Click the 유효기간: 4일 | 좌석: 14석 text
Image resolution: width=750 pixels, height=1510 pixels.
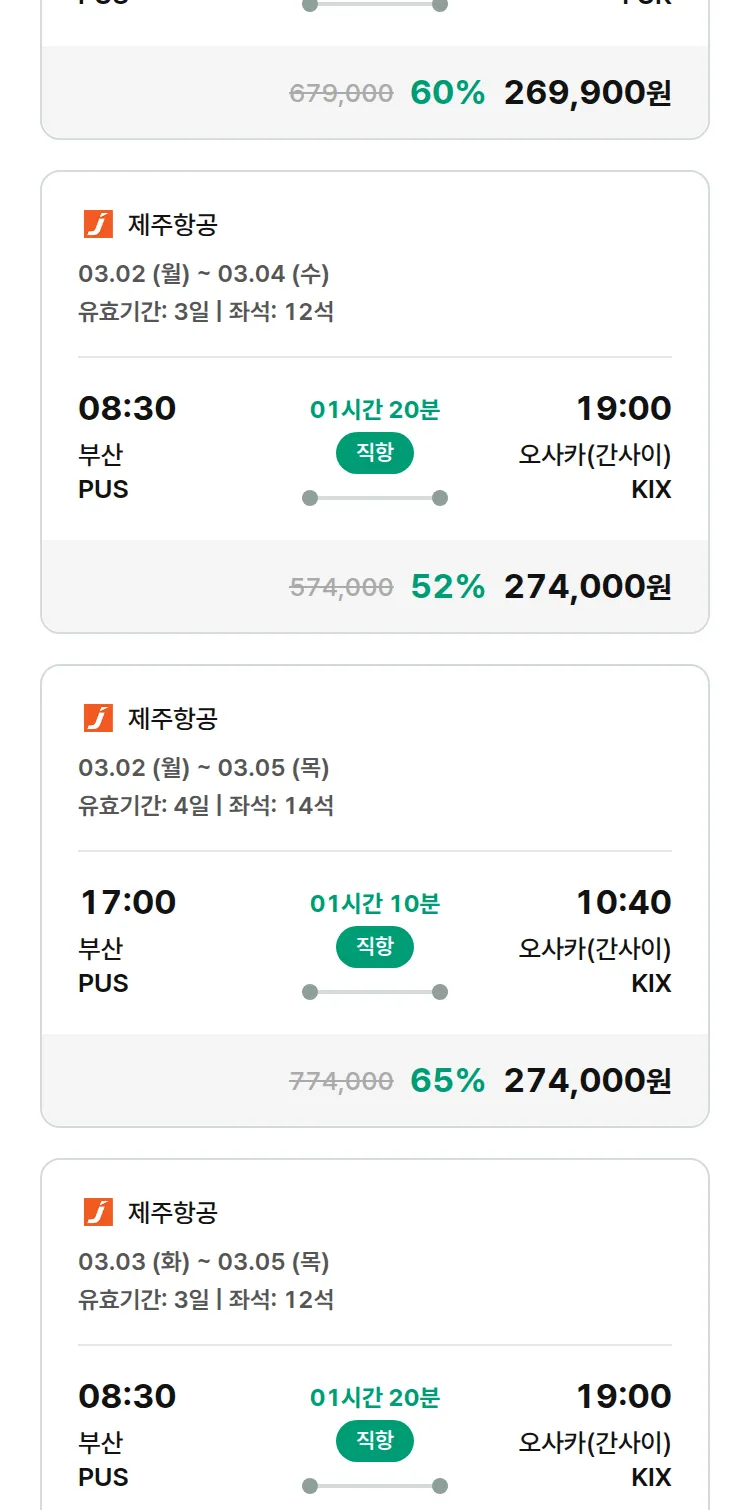(x=206, y=805)
